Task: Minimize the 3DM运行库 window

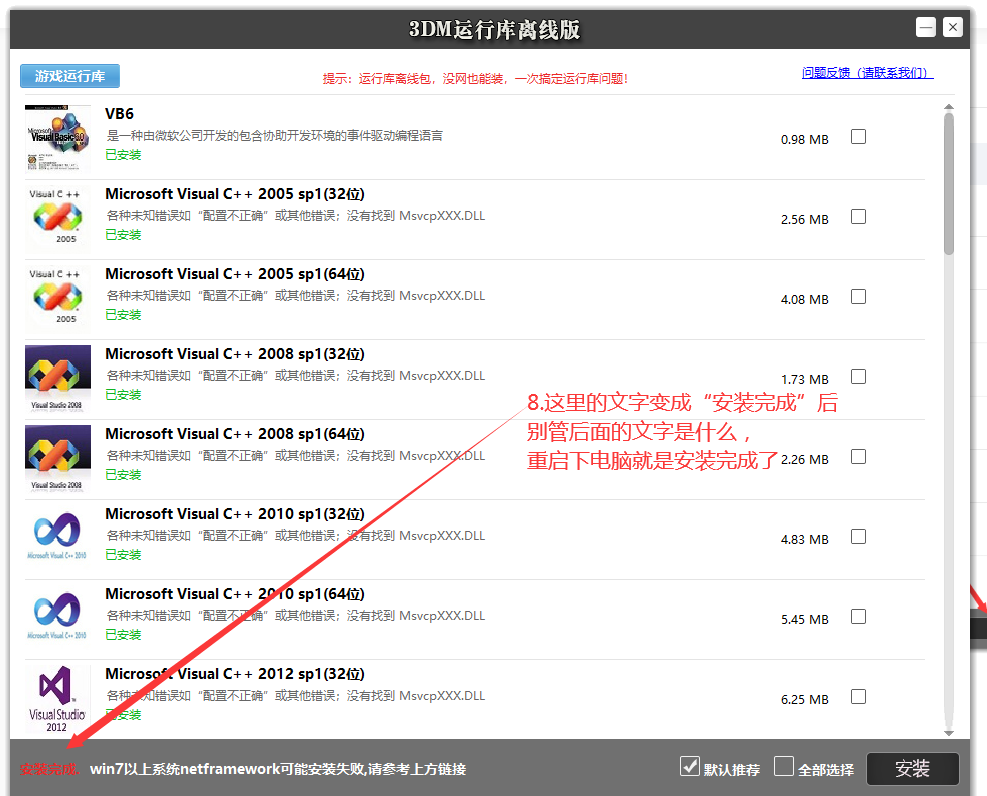Action: (x=926, y=28)
